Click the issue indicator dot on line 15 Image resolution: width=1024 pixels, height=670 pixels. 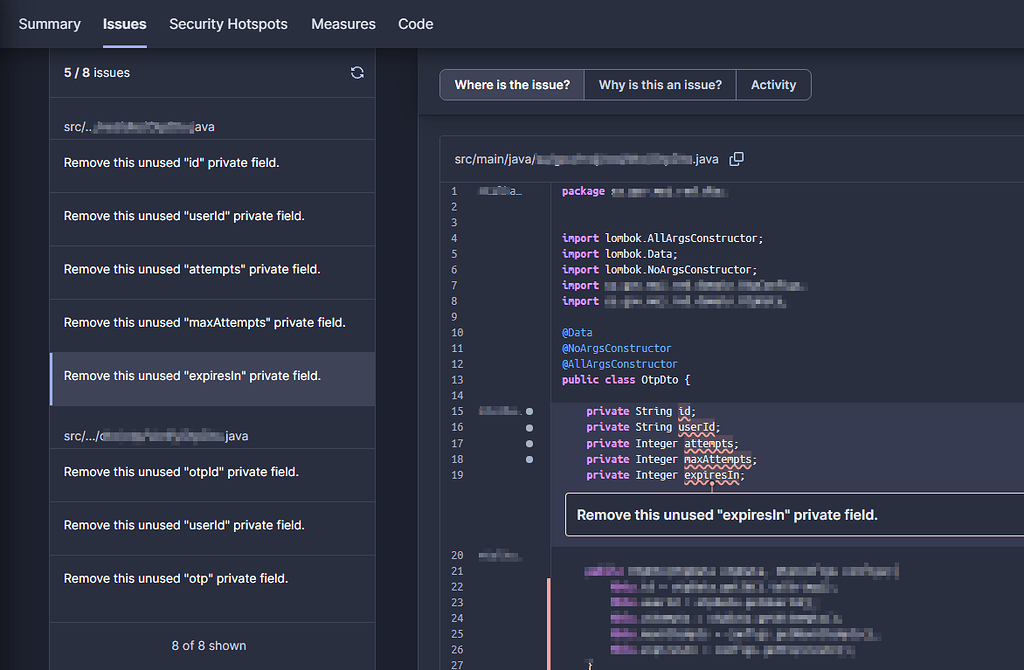coord(529,411)
